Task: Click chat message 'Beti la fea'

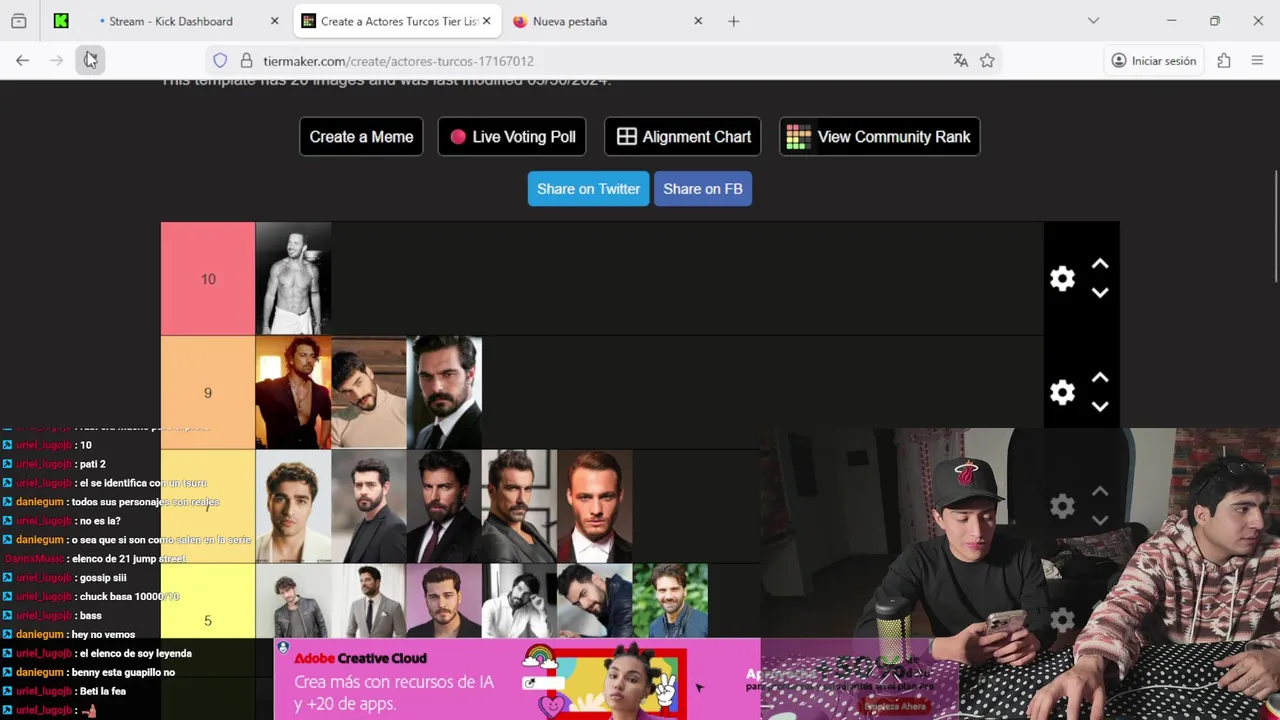Action: tap(102, 691)
